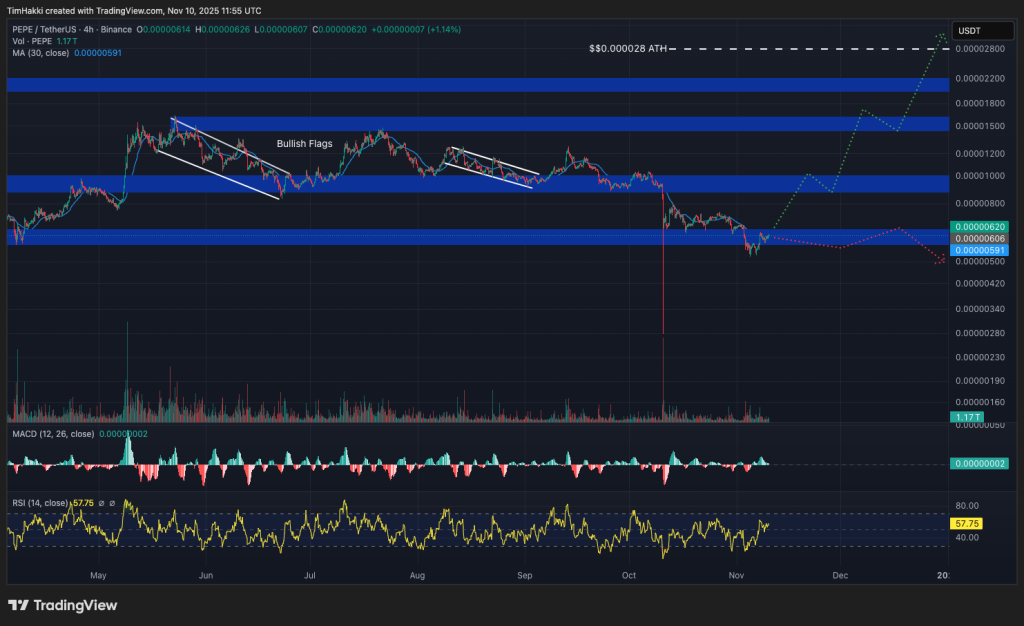Select the MACD (12, 26, close) legend
The width and height of the screenshot is (1024, 626).
pyautogui.click(x=53, y=434)
